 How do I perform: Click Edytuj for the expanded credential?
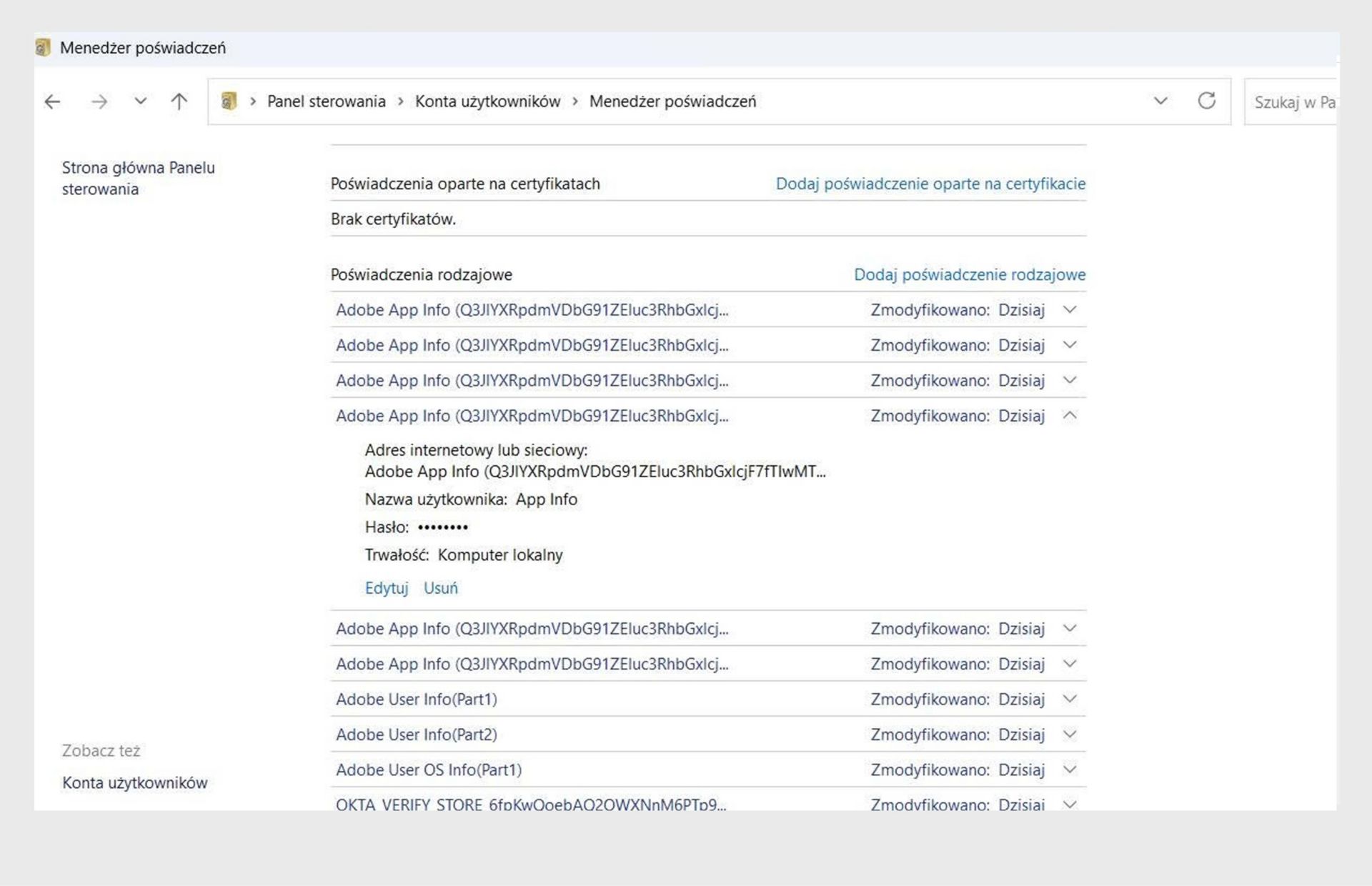(x=386, y=588)
